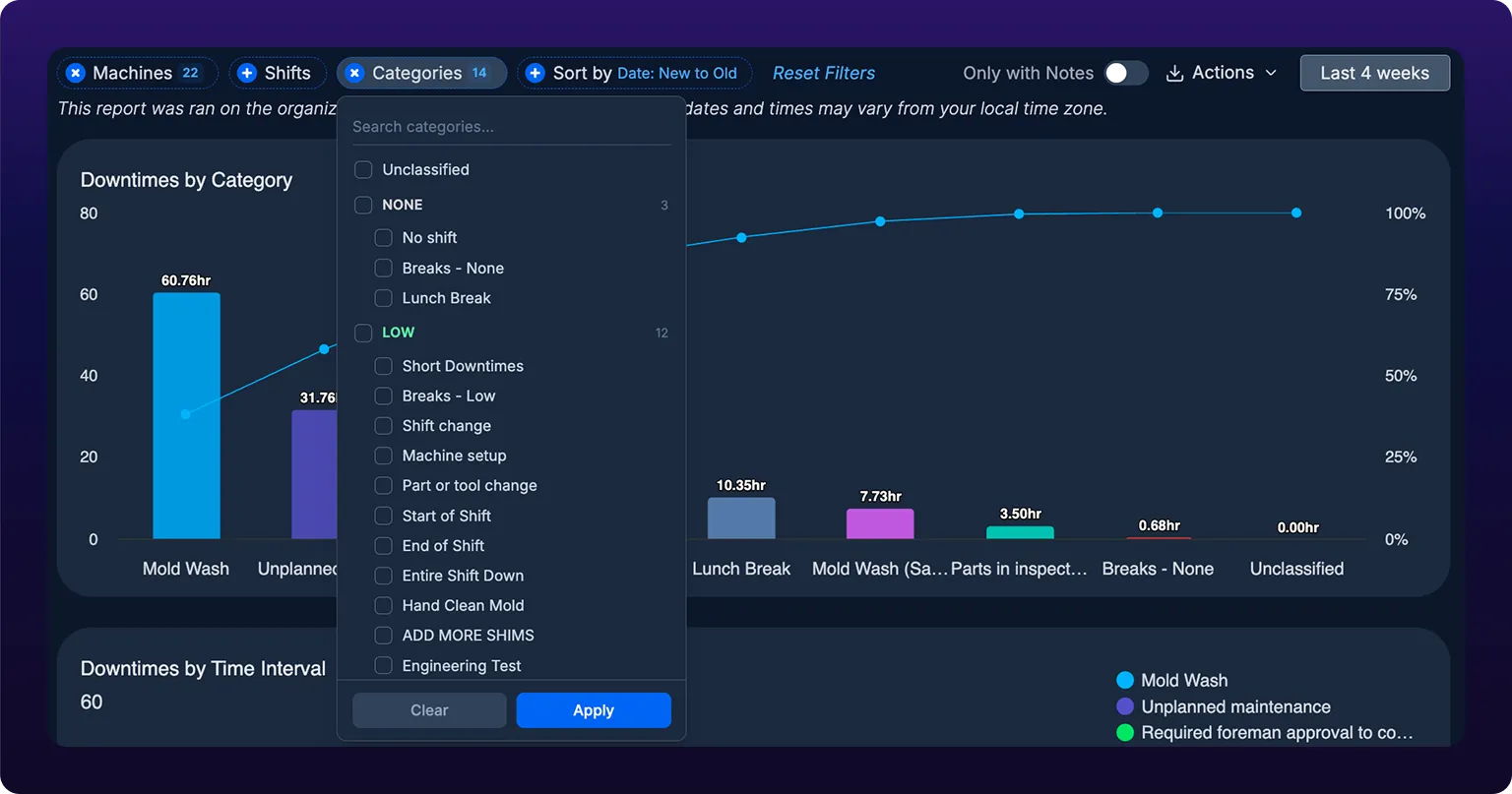The image size is (1512, 794).
Task: Open the Machines filter label
Action: point(132,73)
